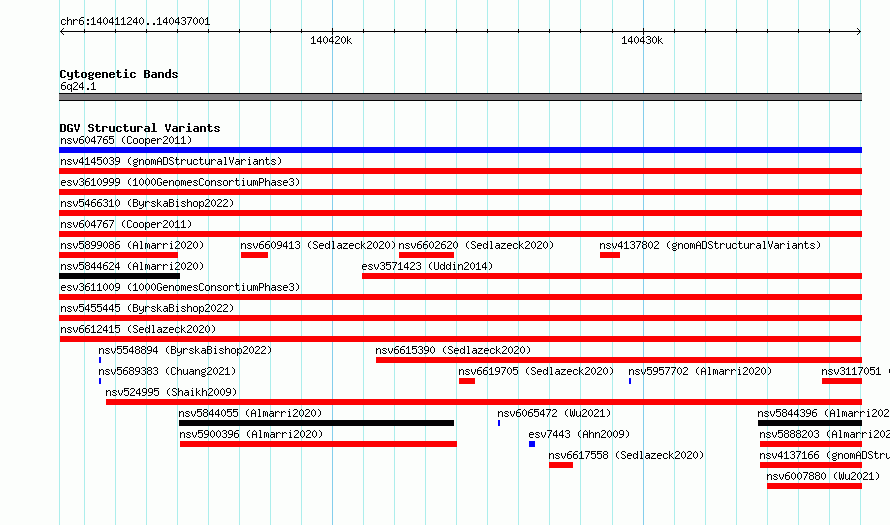890x525 pixels.
Task: Click the nsv5548894 (ByrskaBishop2022) label
Action: coord(185,350)
